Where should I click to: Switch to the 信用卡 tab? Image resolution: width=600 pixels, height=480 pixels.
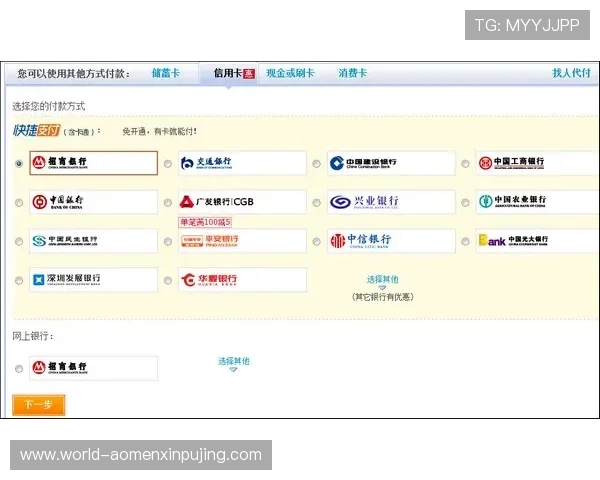pos(228,73)
